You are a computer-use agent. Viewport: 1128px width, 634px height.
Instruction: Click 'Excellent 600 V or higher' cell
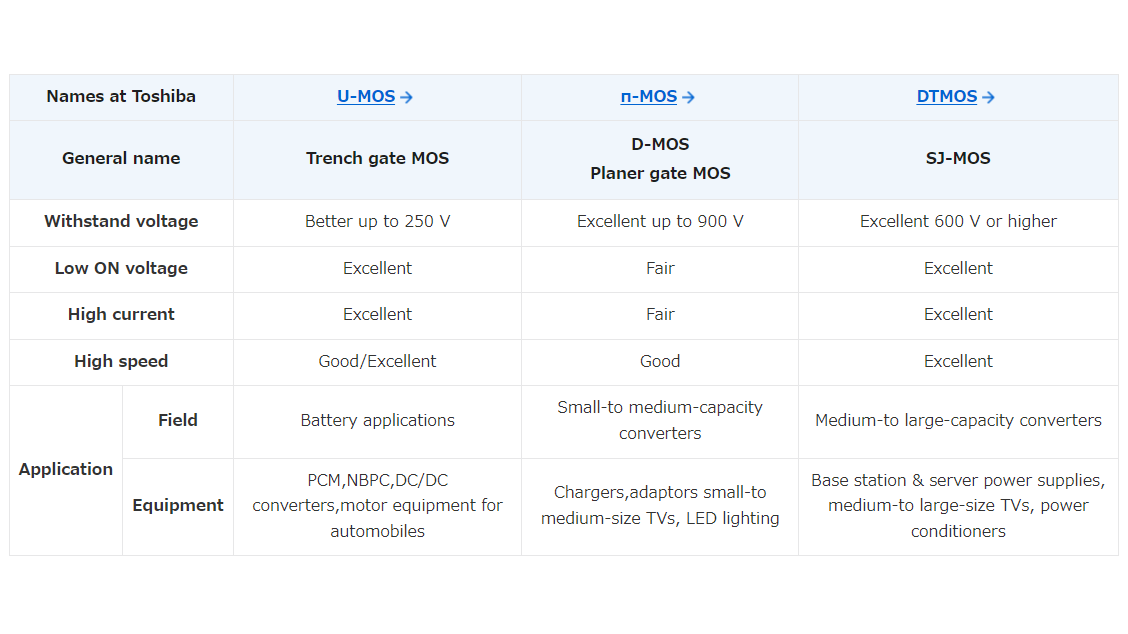click(x=958, y=222)
